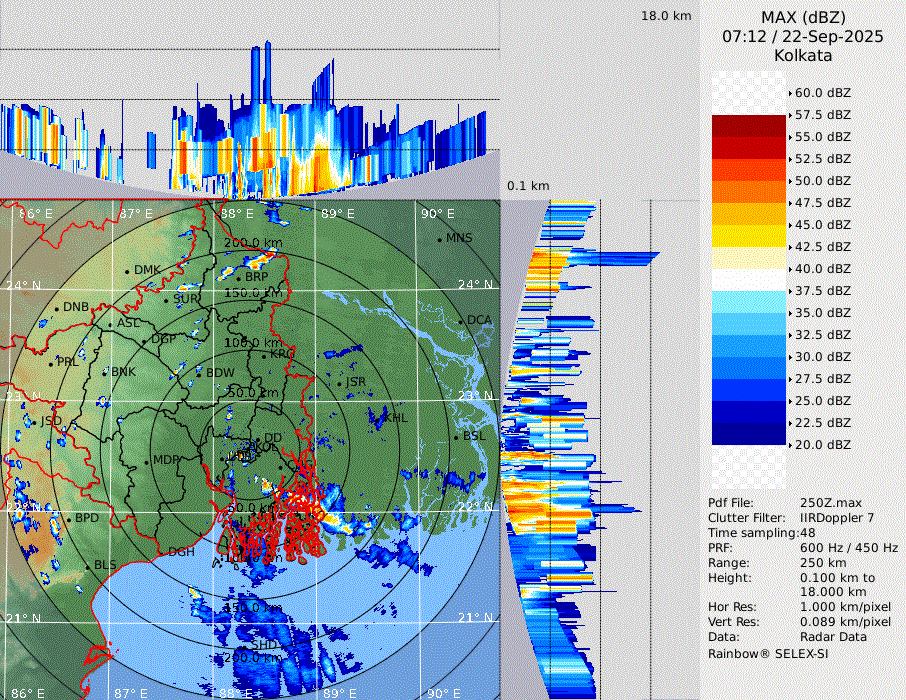
Task: Click the 37.5 dBZ legend label
Action: (x=822, y=291)
